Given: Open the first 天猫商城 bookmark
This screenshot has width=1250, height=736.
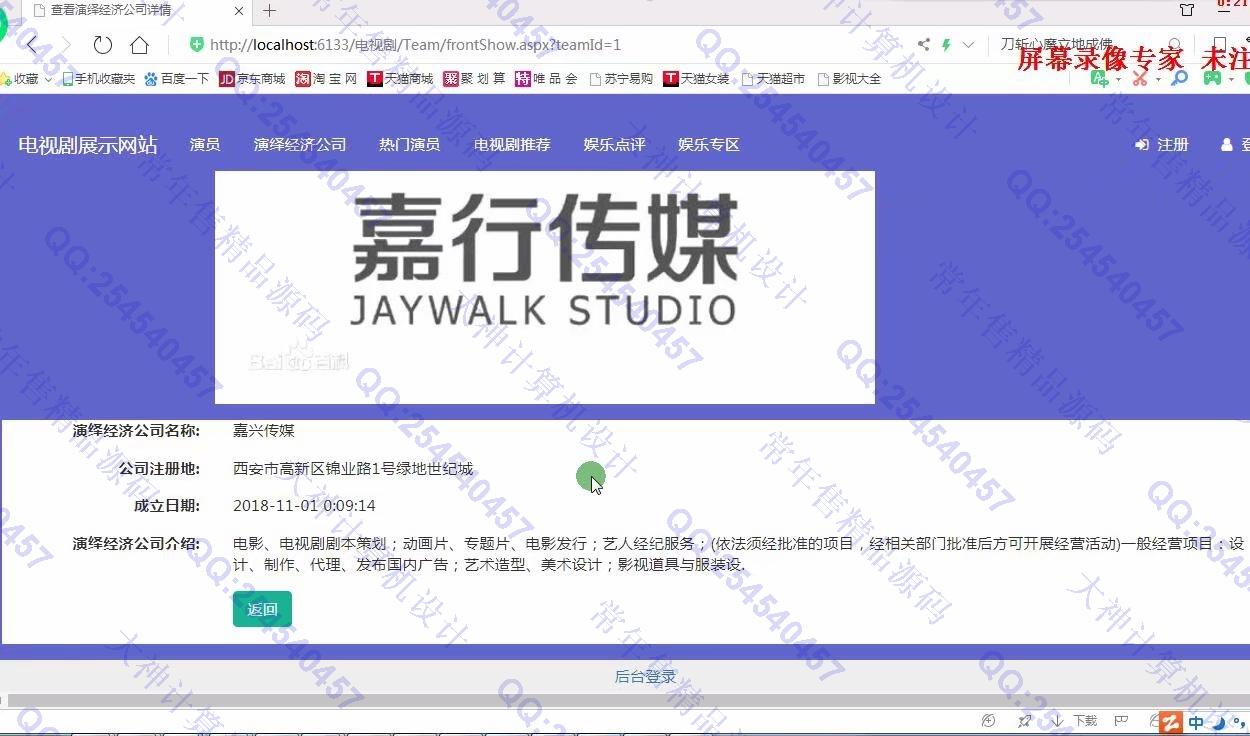Looking at the screenshot, I should coord(400,79).
